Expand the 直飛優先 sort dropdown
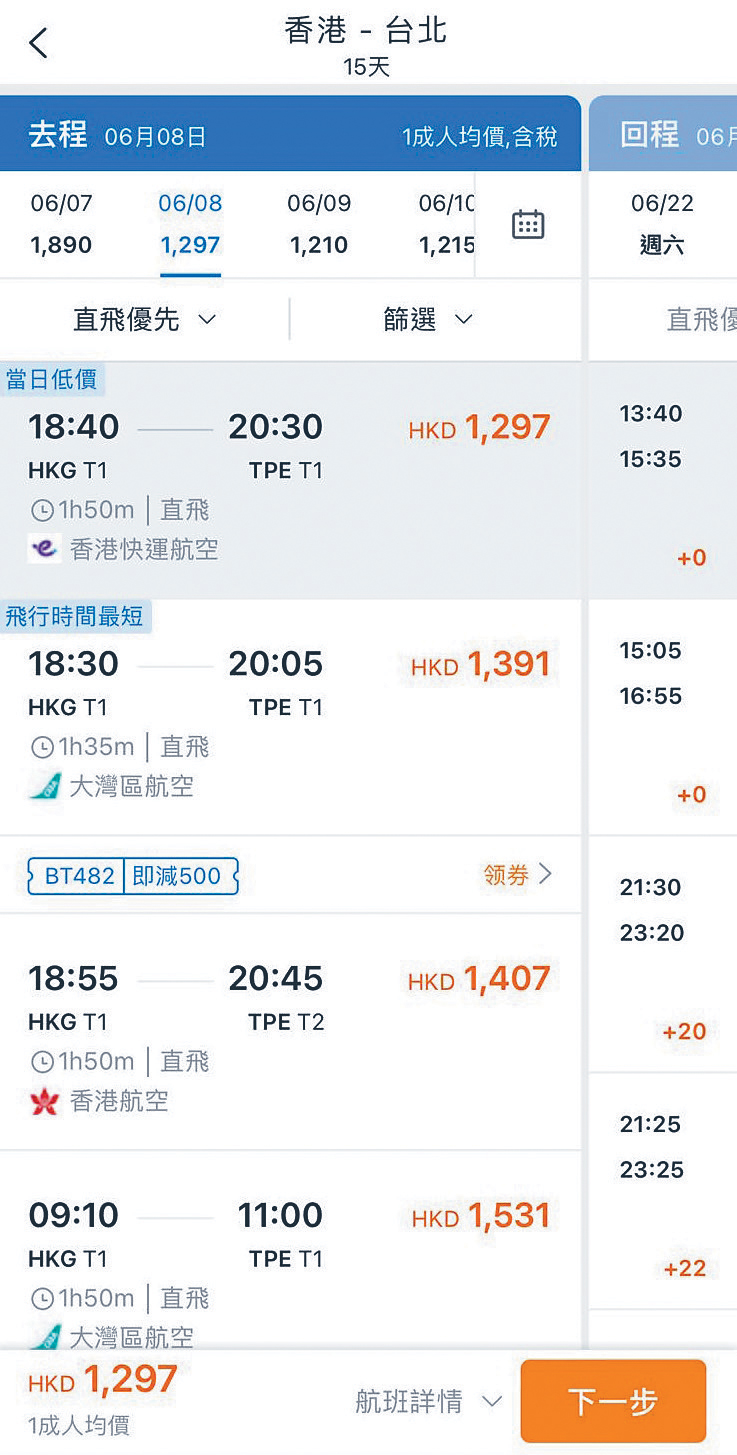 pos(145,319)
